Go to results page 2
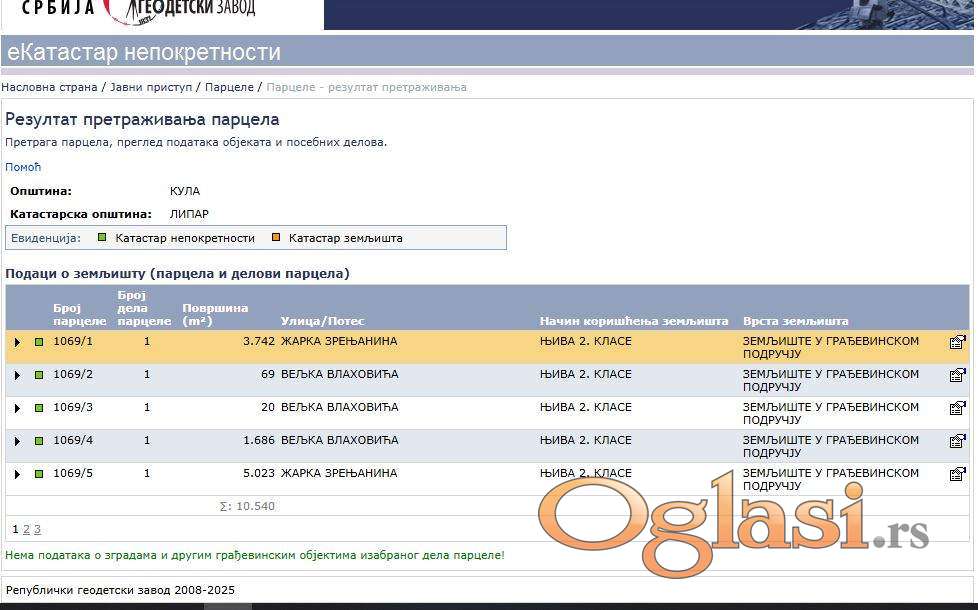Image resolution: width=978 pixels, height=610 pixels. point(26,529)
